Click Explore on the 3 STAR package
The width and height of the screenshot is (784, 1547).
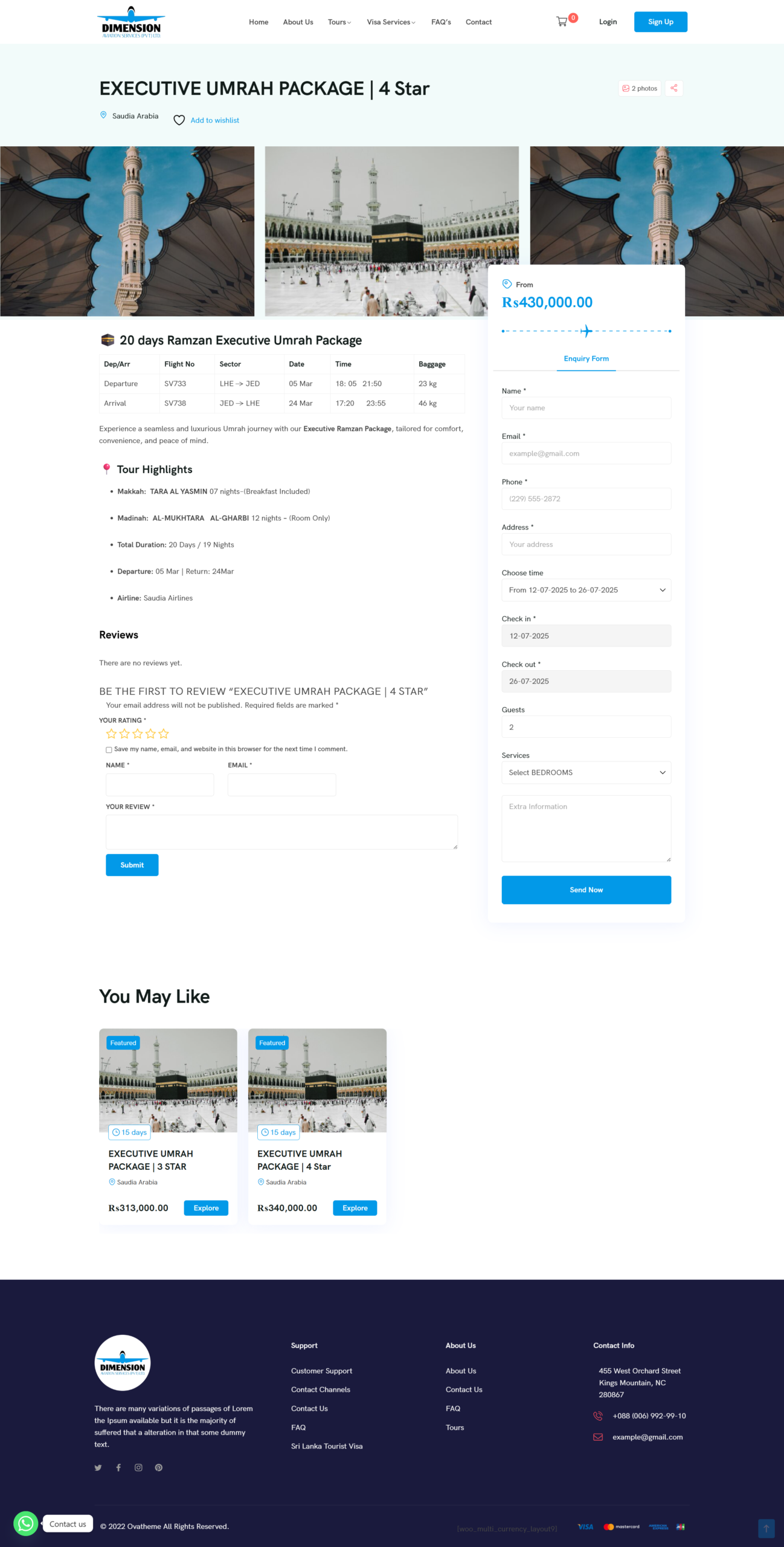pos(206,1207)
